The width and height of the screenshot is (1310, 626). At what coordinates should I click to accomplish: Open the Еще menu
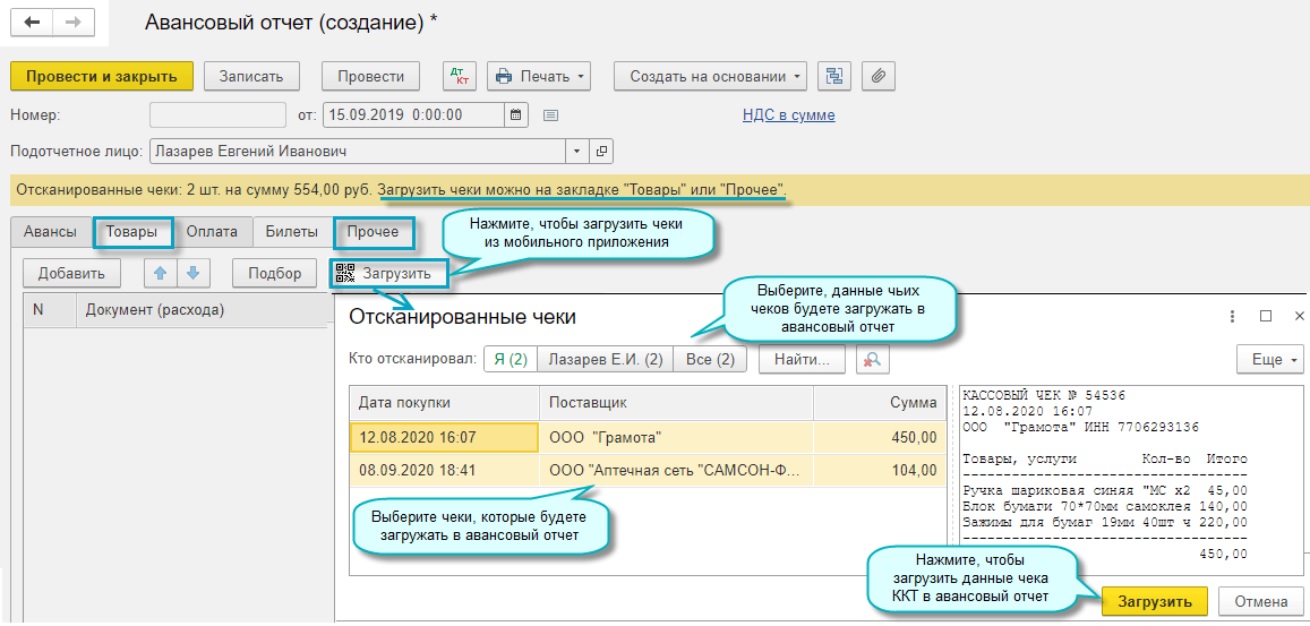(1271, 359)
